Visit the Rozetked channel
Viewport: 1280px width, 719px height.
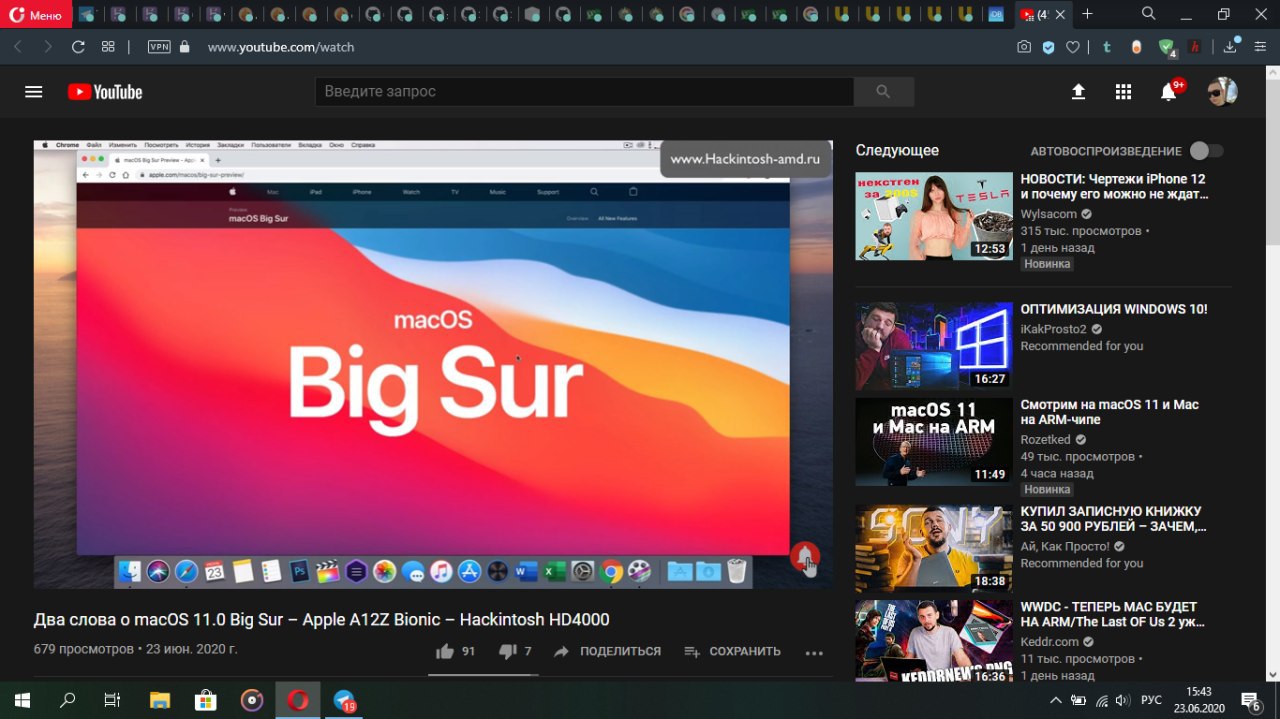pos(1045,439)
